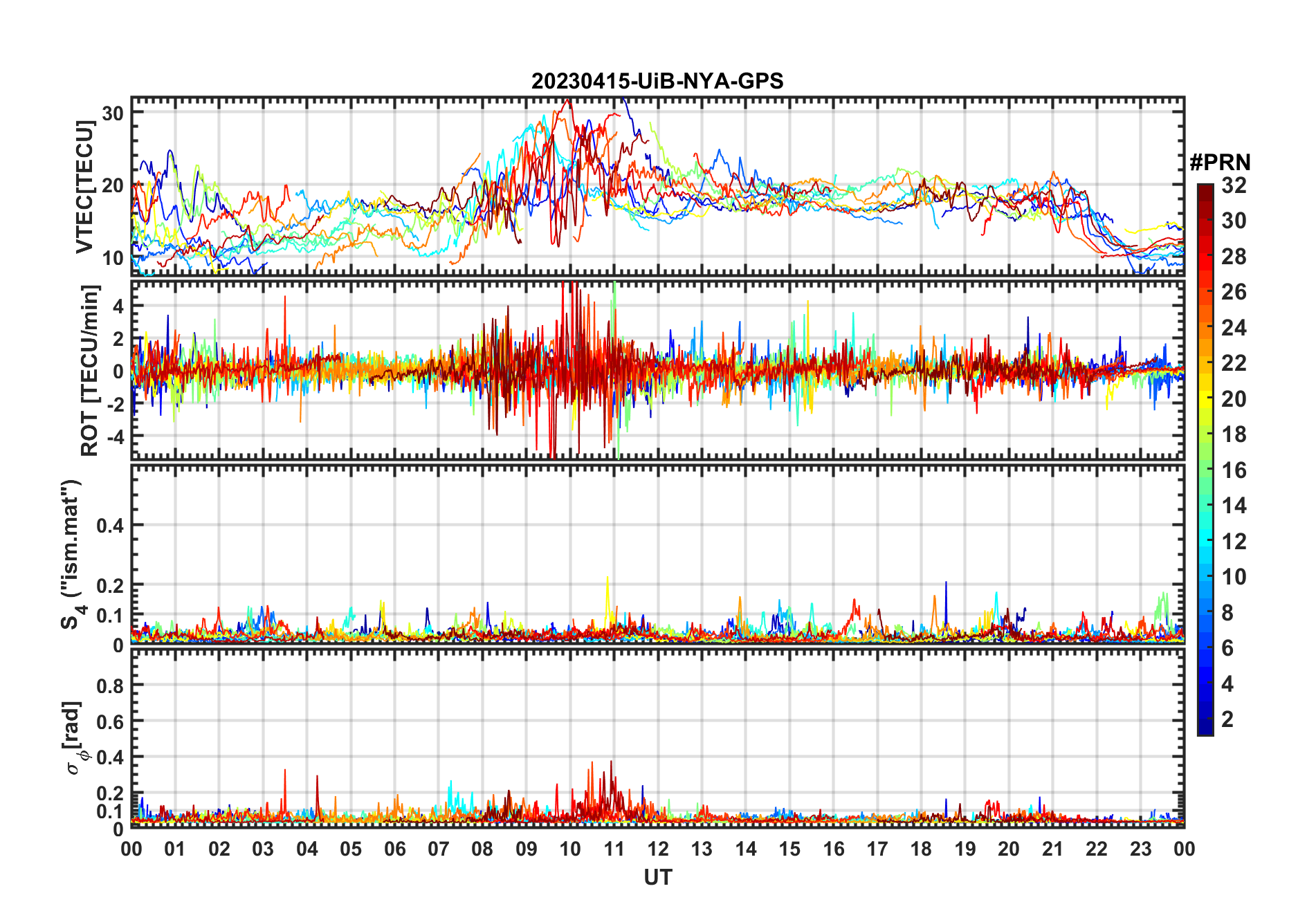
Task: Select the ROT [TECU/min] y-axis label
Action: pos(90,370)
